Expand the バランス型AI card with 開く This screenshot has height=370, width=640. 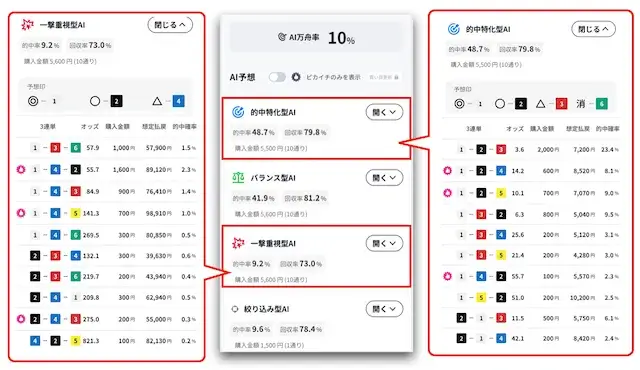coord(384,177)
